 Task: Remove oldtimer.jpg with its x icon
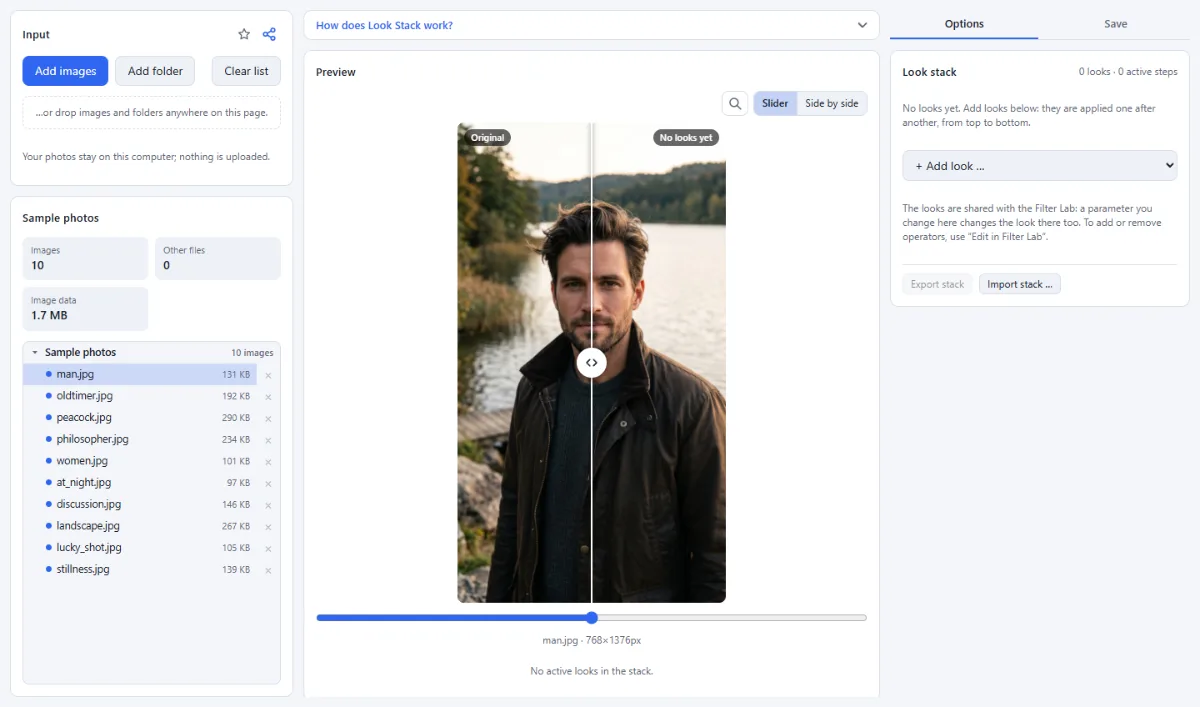coord(268,397)
